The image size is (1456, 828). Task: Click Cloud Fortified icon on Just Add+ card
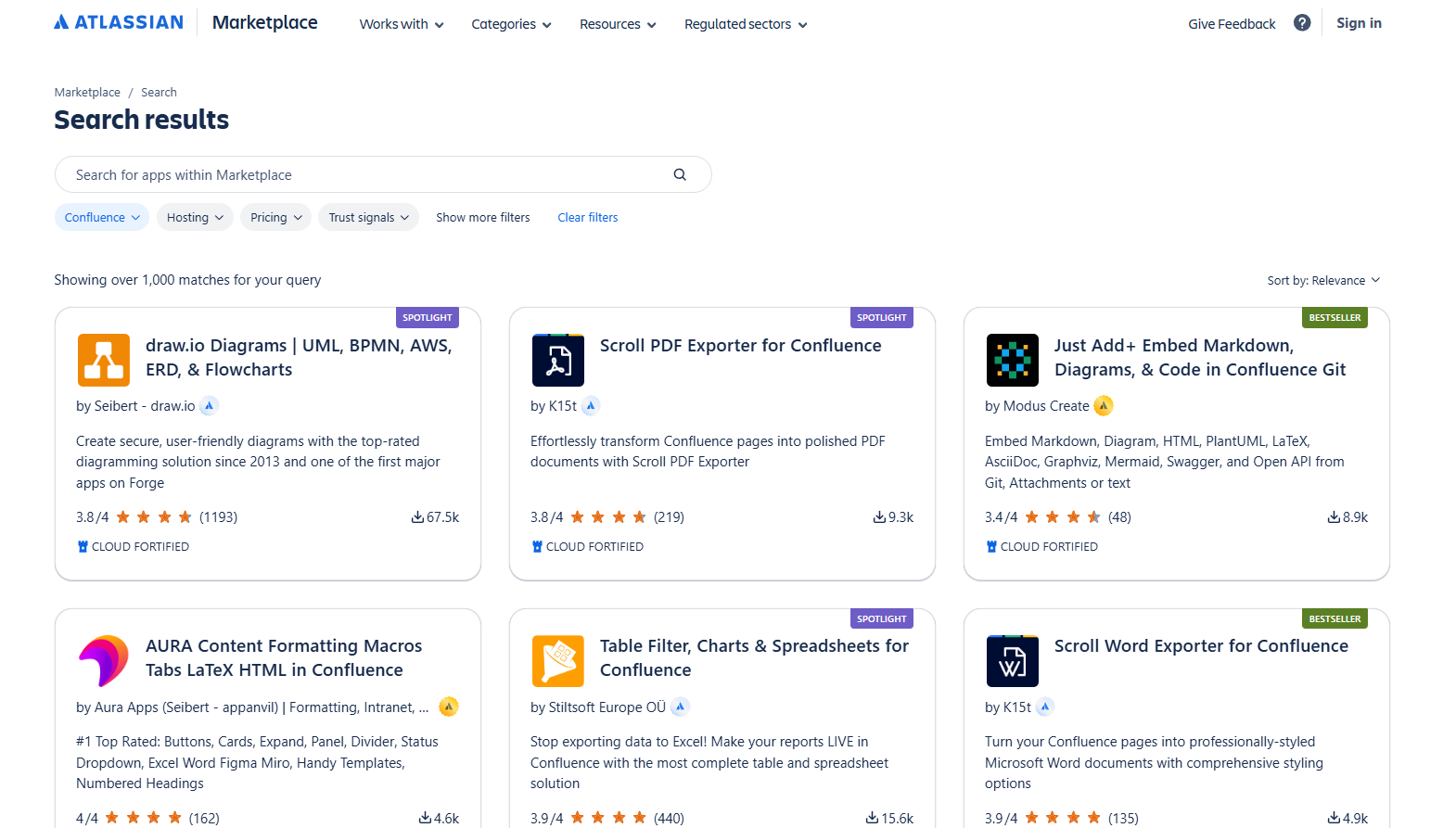[991, 547]
